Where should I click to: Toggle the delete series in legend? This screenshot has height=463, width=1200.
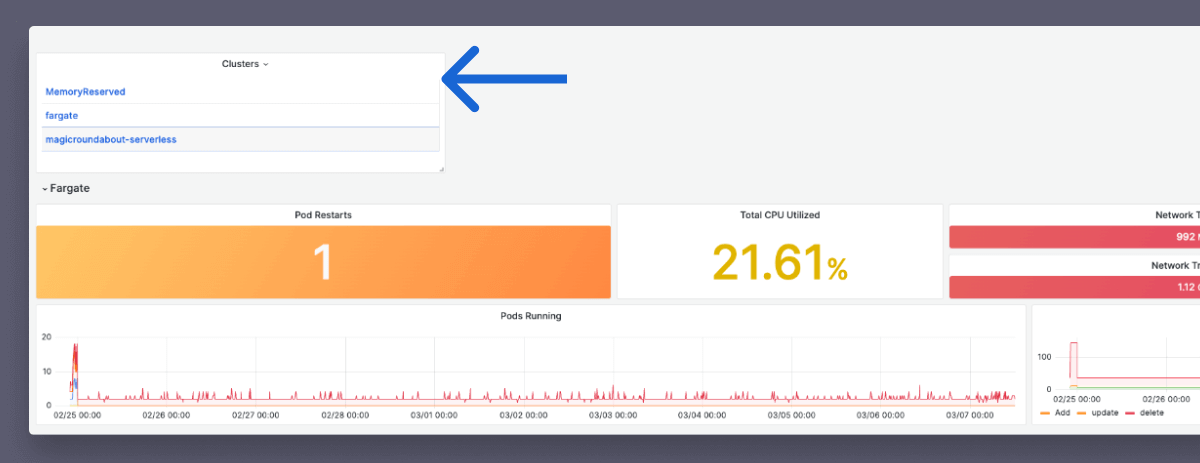[1152, 413]
